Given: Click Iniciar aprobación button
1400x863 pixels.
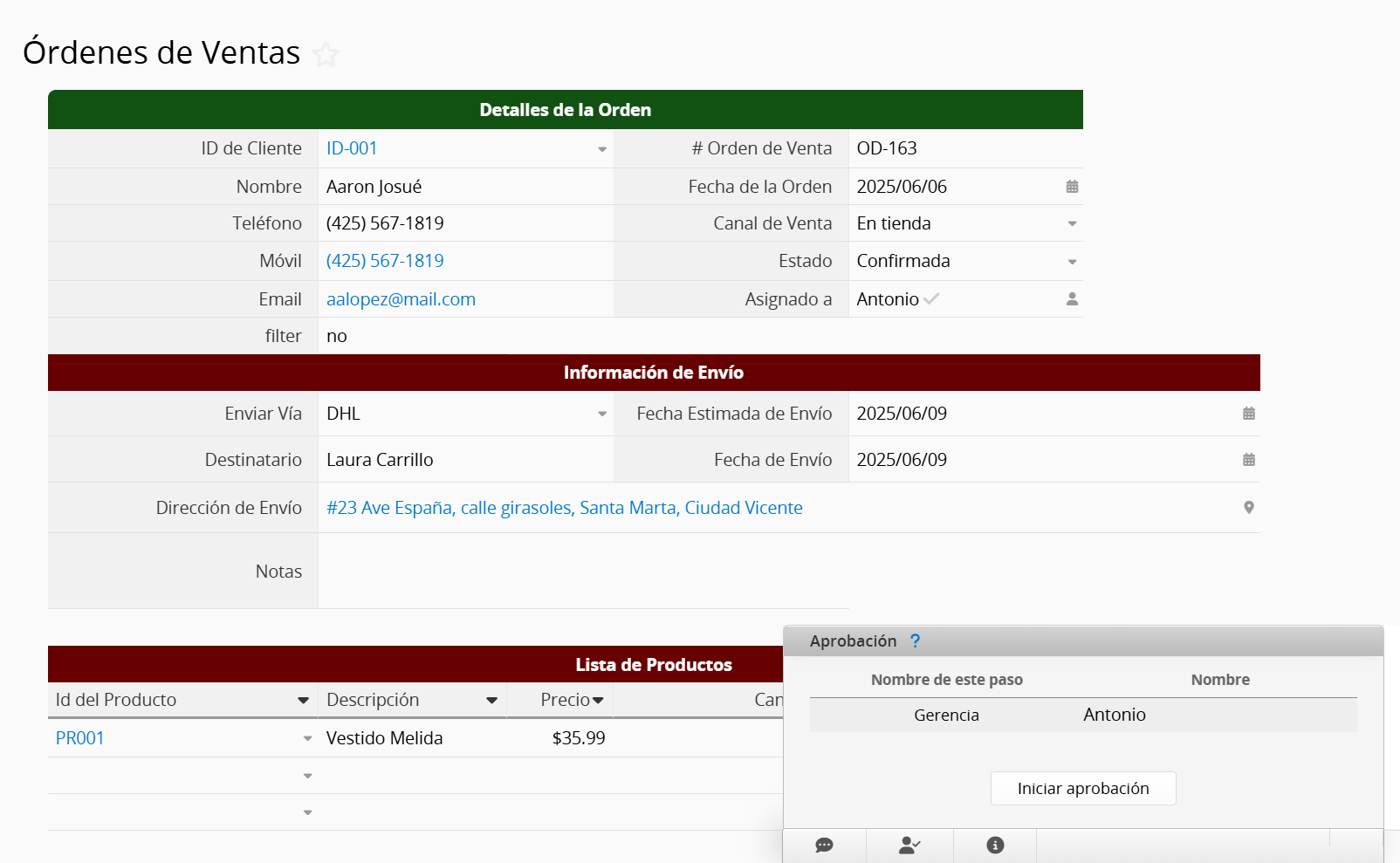Looking at the screenshot, I should coord(1082,789).
